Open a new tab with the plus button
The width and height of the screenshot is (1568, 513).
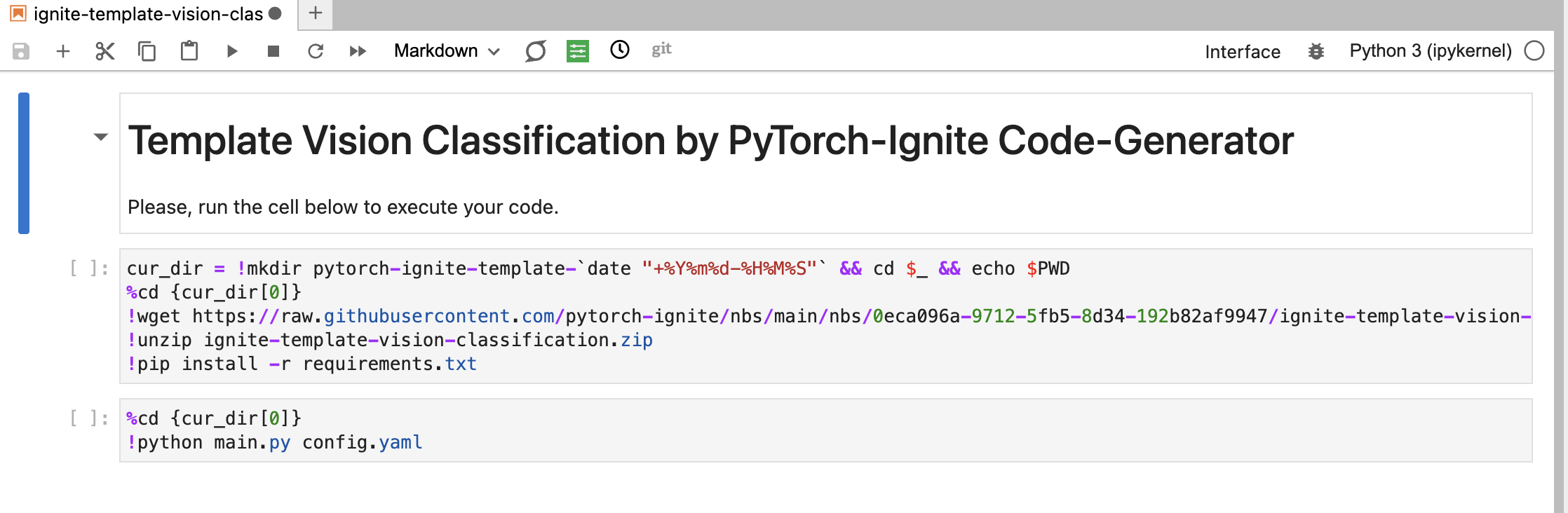pyautogui.click(x=316, y=13)
